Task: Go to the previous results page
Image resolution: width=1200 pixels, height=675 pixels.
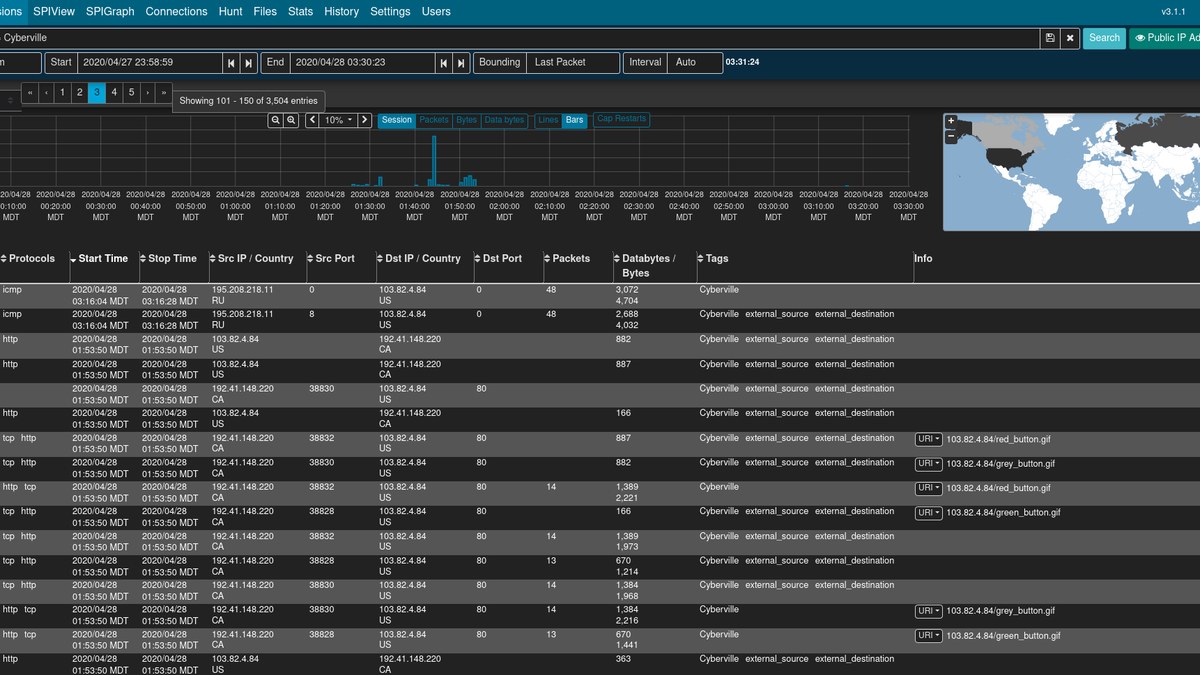Action: point(46,93)
